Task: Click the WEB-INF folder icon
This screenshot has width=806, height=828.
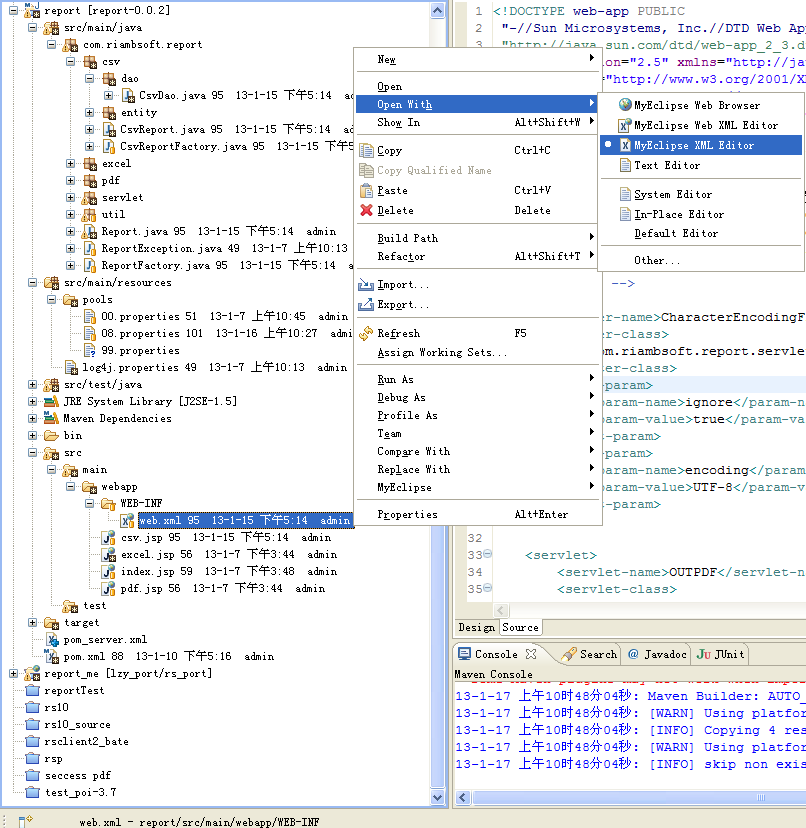Action: (108, 503)
